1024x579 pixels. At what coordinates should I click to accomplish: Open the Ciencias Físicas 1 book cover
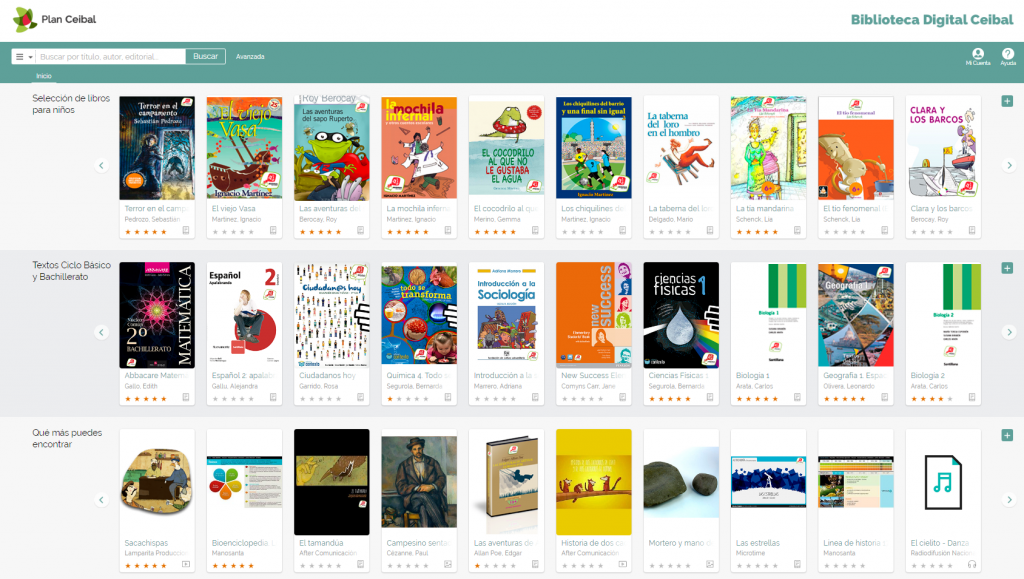pyautogui.click(x=681, y=315)
